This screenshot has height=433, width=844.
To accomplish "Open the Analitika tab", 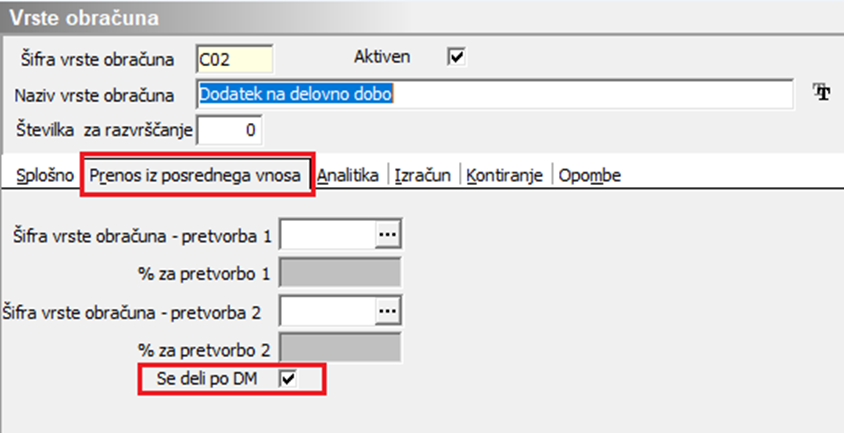I will 348,175.
